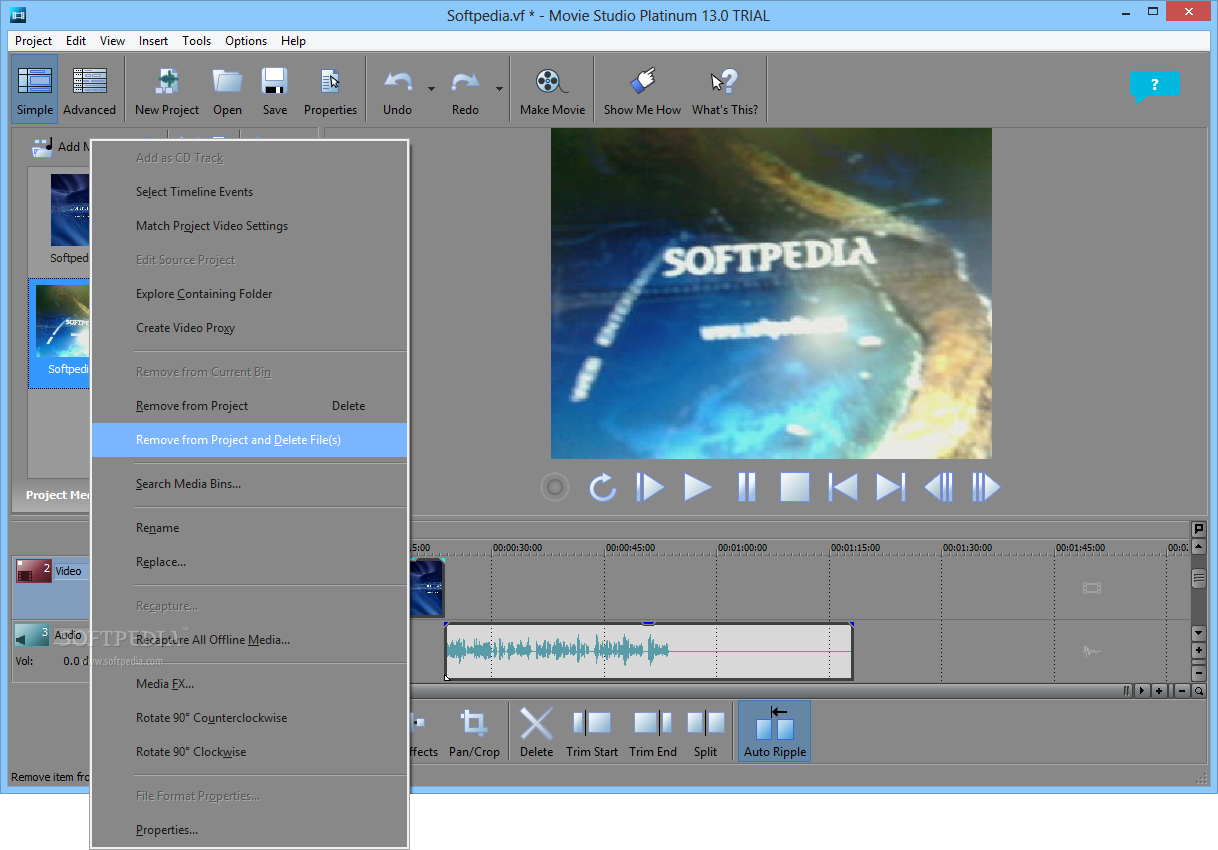Click Play From Start button
The width and height of the screenshot is (1218, 850).
(650, 487)
